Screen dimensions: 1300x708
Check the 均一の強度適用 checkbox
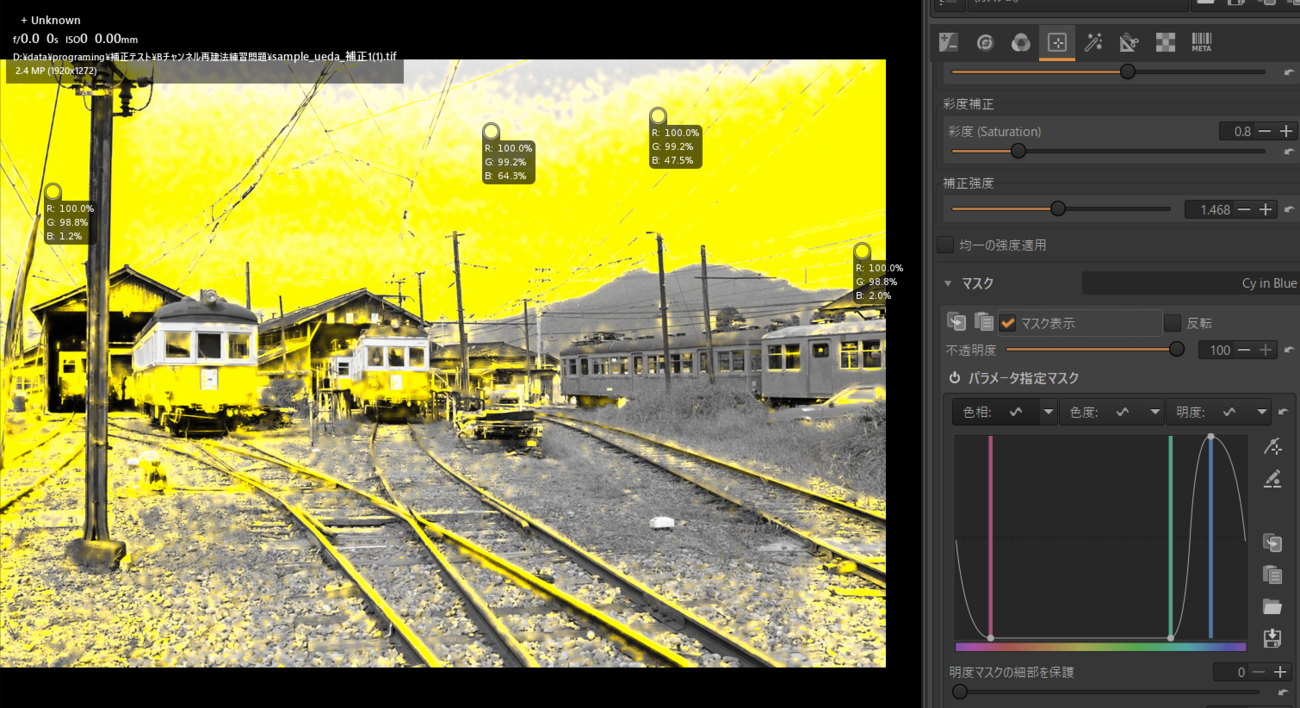[x=945, y=245]
